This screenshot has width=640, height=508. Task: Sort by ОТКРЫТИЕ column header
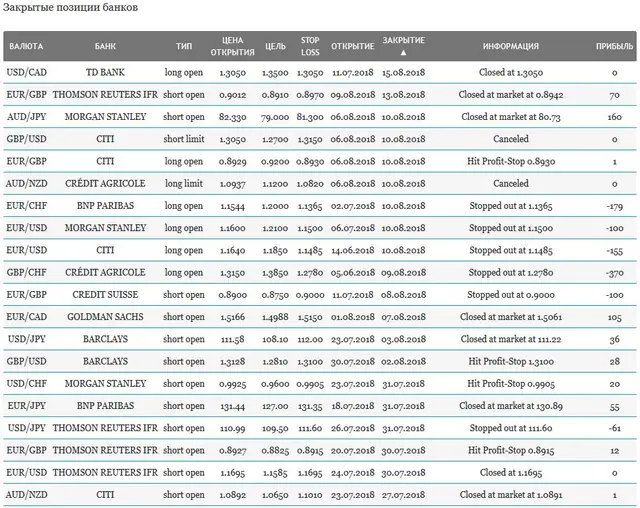pos(353,46)
